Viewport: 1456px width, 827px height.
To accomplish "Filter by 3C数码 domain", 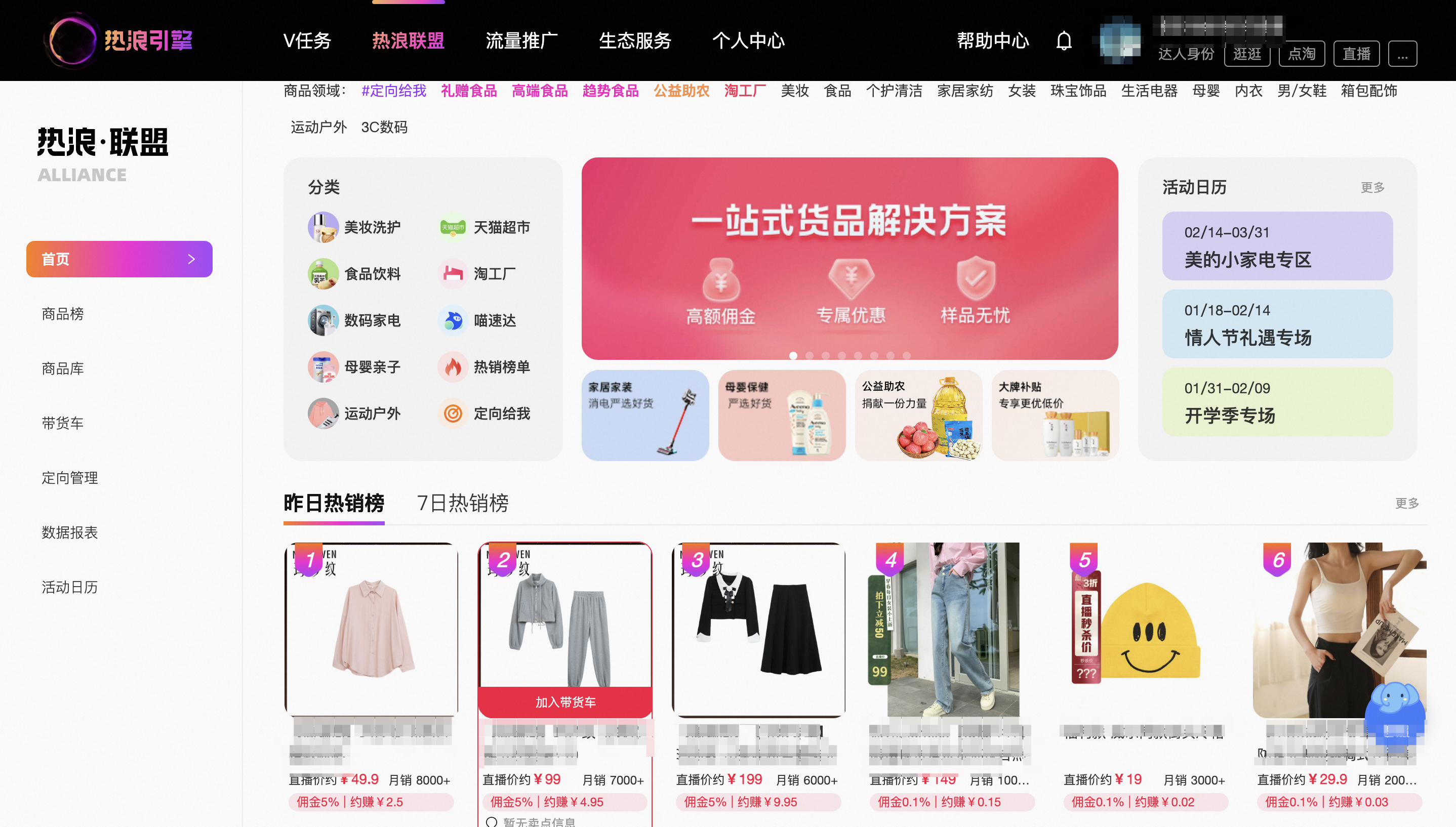I will point(384,127).
